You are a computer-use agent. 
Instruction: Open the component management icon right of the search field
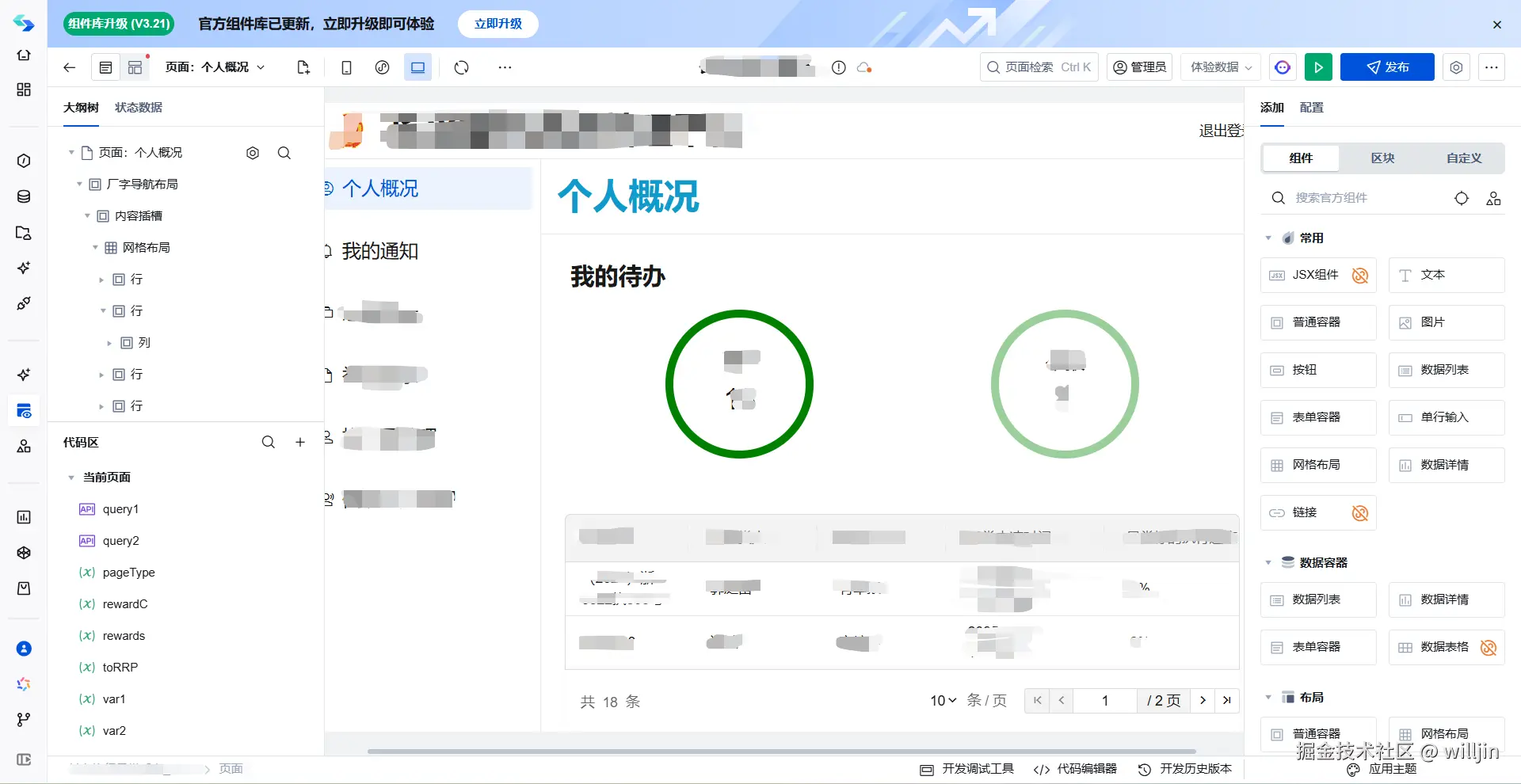click(1493, 198)
